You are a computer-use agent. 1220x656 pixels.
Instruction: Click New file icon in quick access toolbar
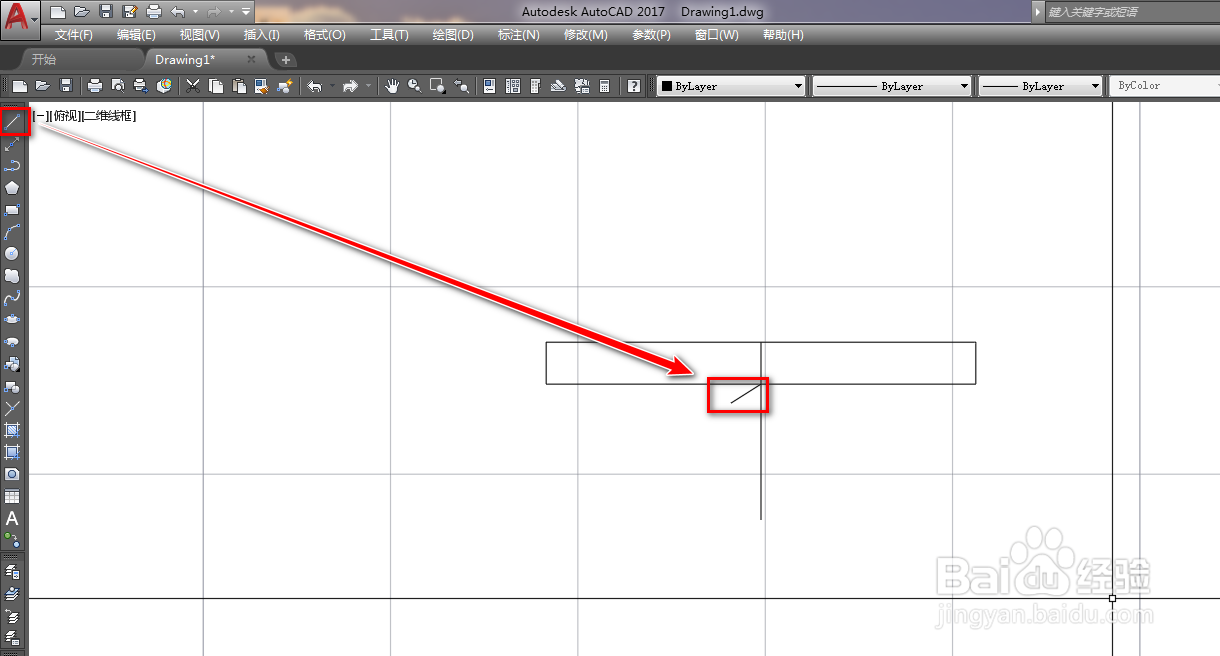click(x=58, y=12)
